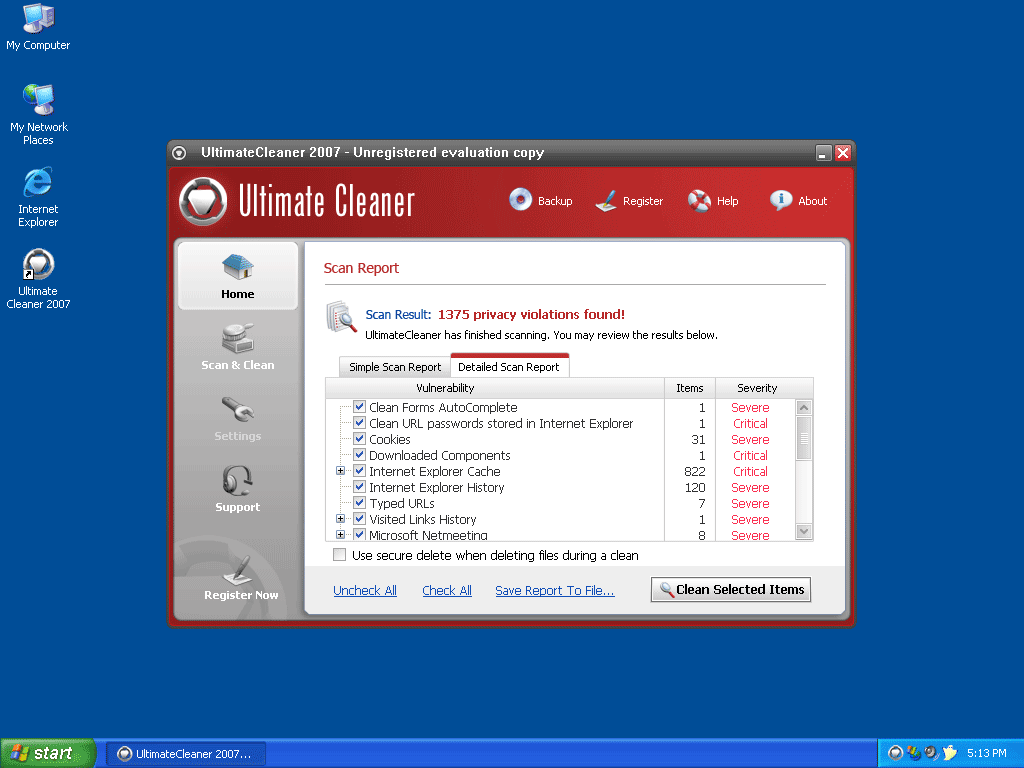Click the About info icon
The image size is (1024, 768).
pyautogui.click(x=781, y=200)
